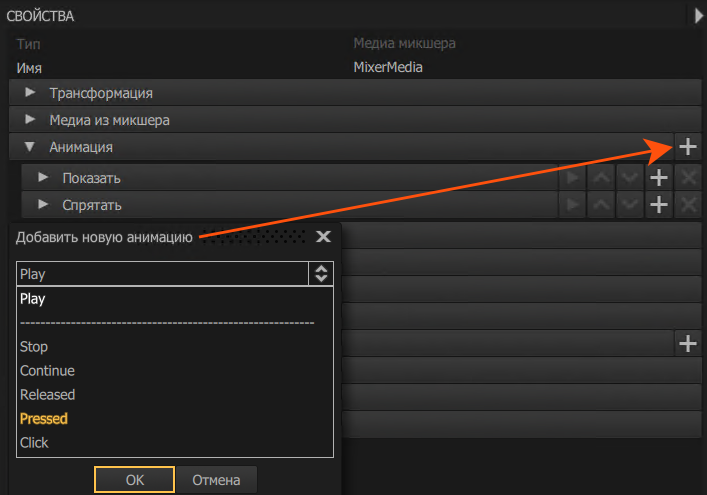Add item using plus in Спрятать row
707x495 pixels.
[659, 205]
